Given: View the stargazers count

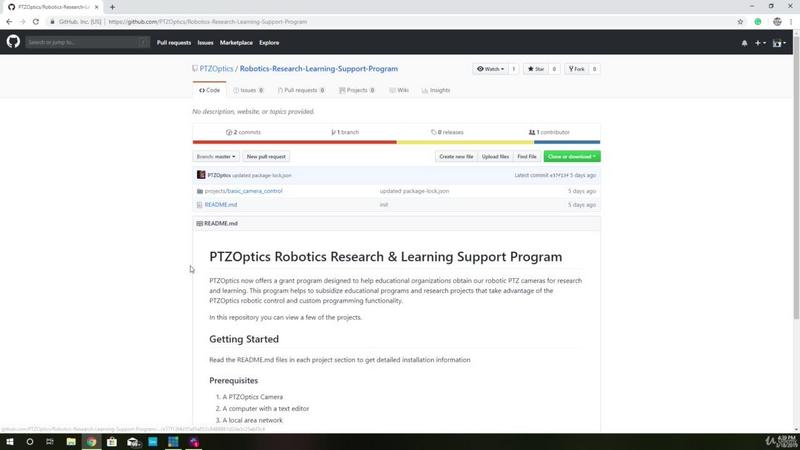Looking at the screenshot, I should (x=554, y=69).
